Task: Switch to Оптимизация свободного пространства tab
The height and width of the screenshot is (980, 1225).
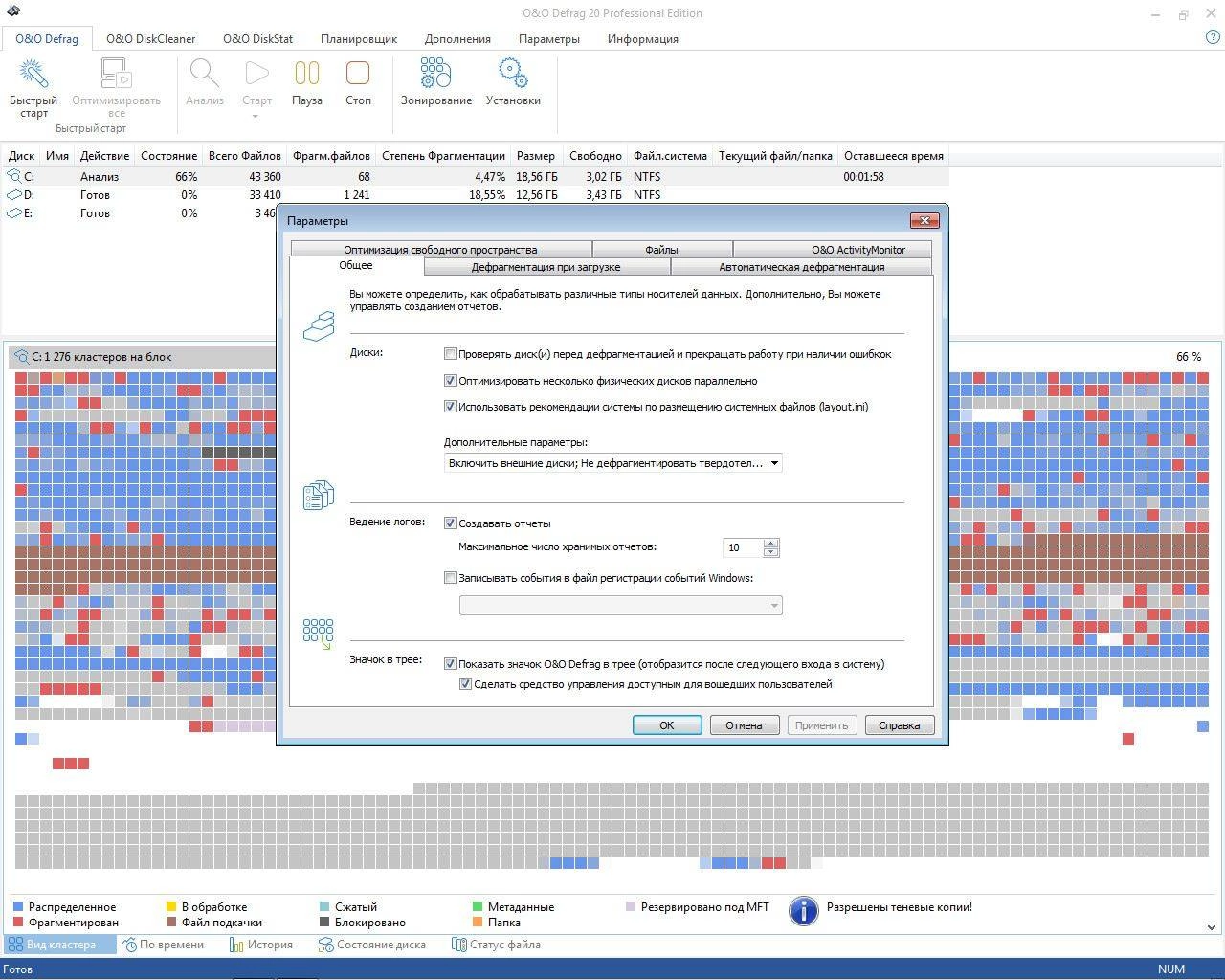Action: (x=440, y=250)
